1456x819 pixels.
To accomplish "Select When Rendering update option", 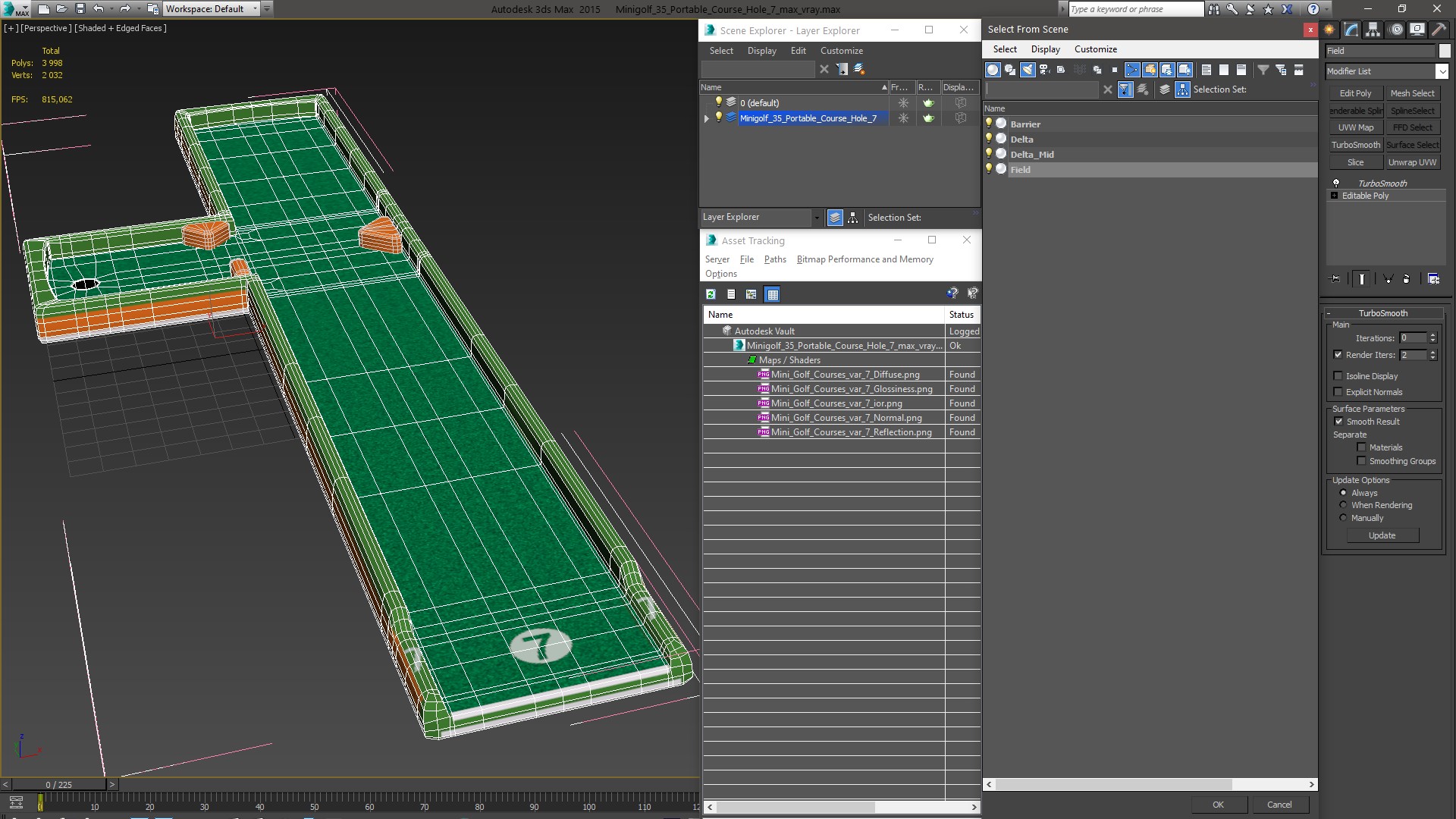I will tap(1343, 504).
